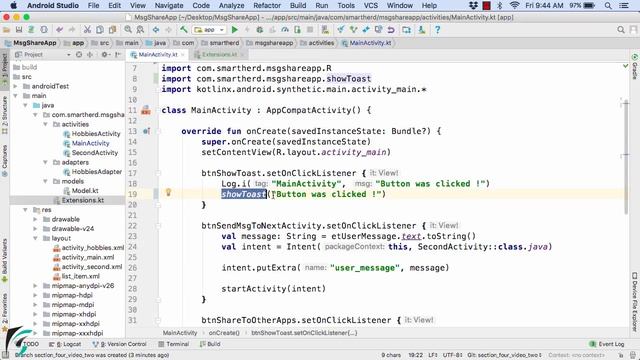This screenshot has height=360, width=640.
Task: Click the Find magnifier icon
Action: coord(128,30)
